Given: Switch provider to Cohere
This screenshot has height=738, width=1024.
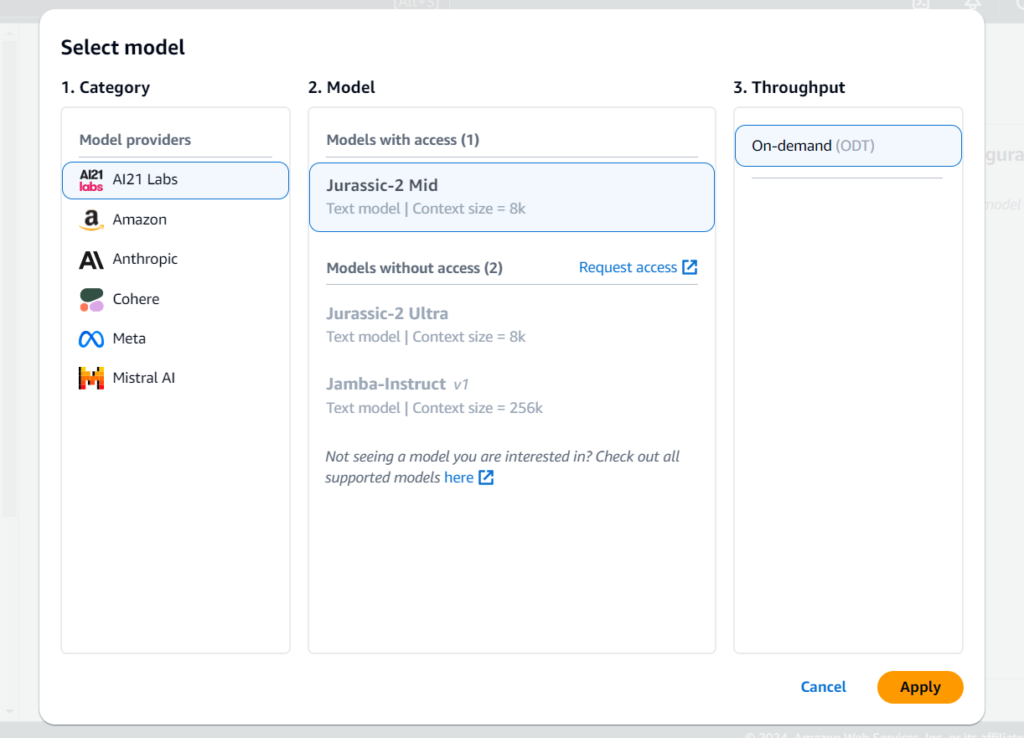Looking at the screenshot, I should pyautogui.click(x=136, y=298).
